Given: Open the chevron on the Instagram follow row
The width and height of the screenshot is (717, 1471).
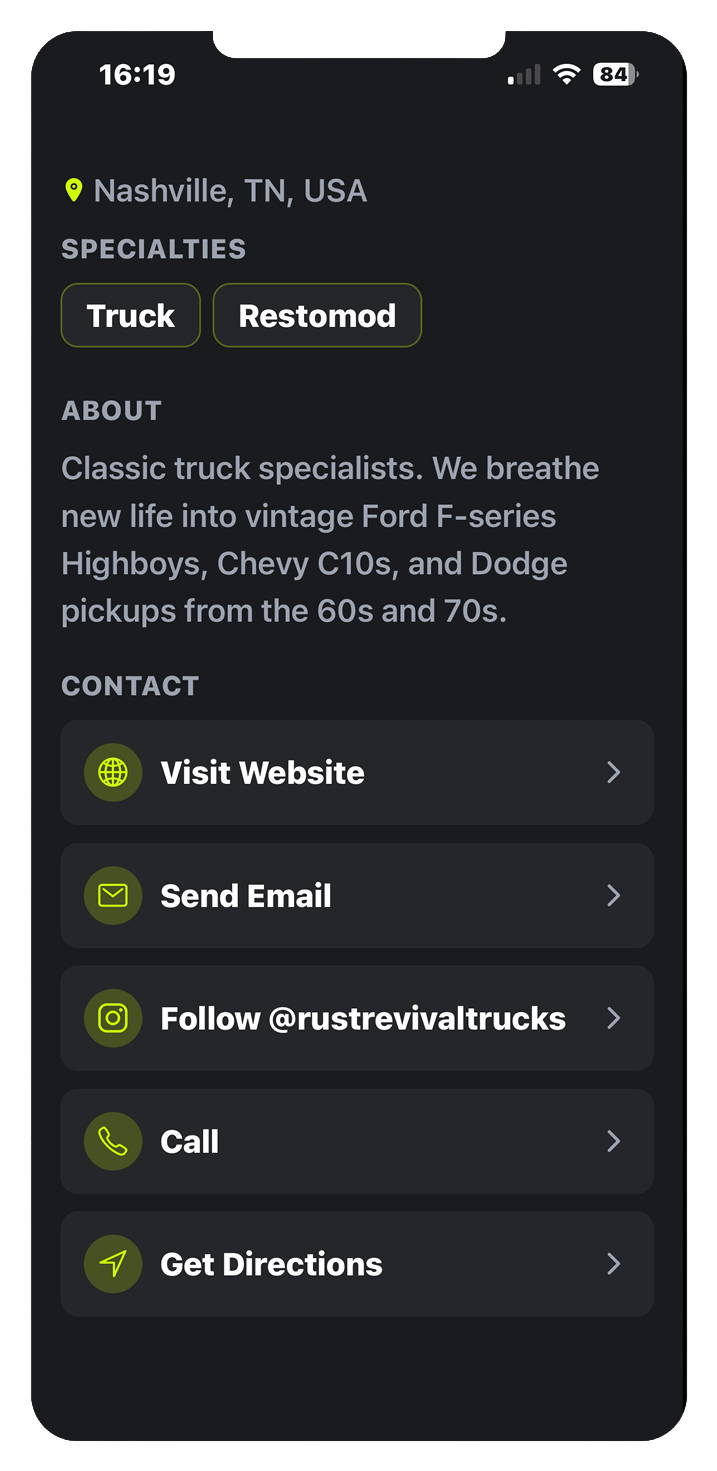Looking at the screenshot, I should pos(614,1019).
